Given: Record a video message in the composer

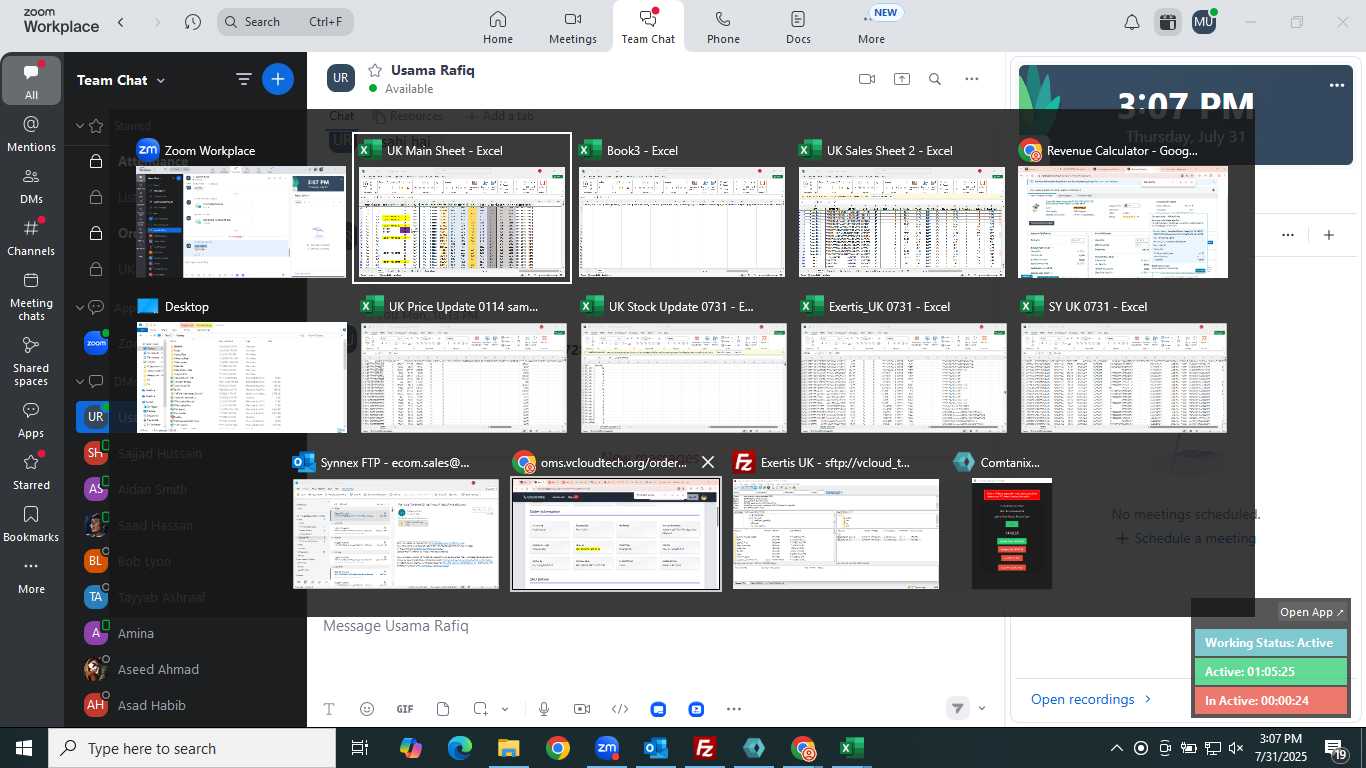Looking at the screenshot, I should 582,709.
